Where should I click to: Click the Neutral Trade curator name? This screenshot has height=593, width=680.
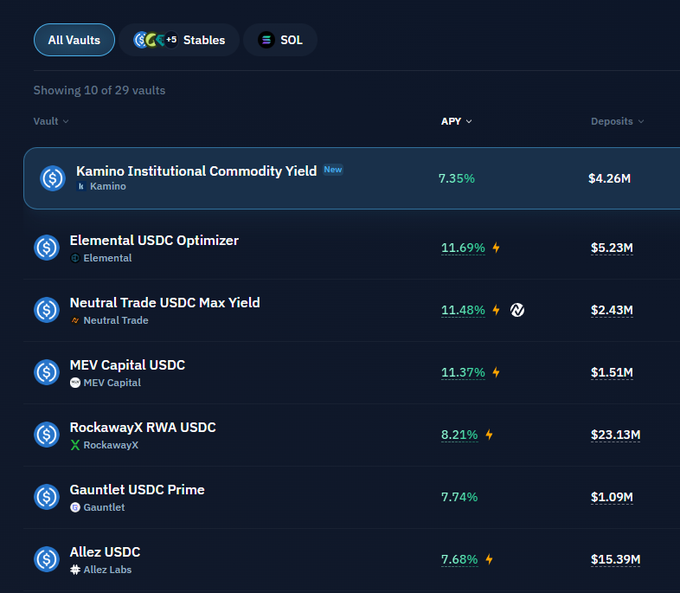pyautogui.click(x=116, y=321)
